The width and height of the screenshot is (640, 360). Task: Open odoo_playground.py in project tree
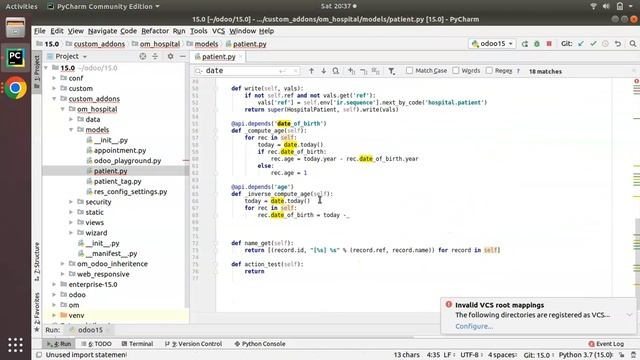coord(127,160)
